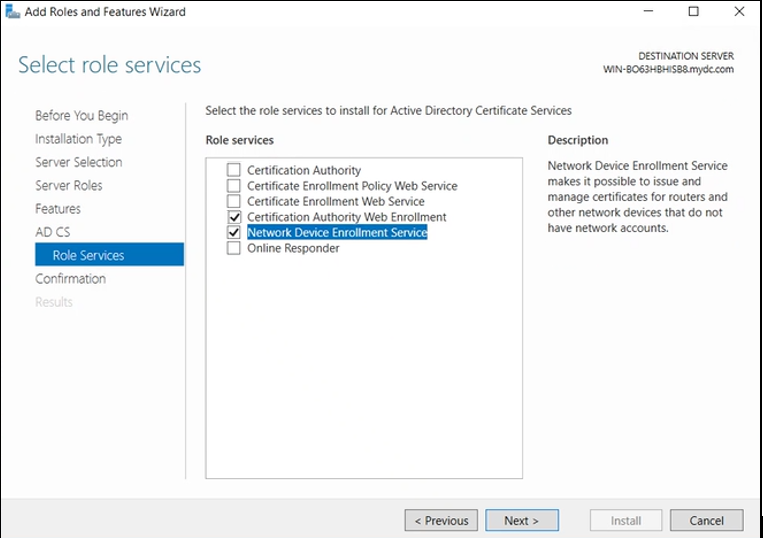Image resolution: width=763 pixels, height=538 pixels.
Task: Go to Before You Begin step
Action: point(81,116)
